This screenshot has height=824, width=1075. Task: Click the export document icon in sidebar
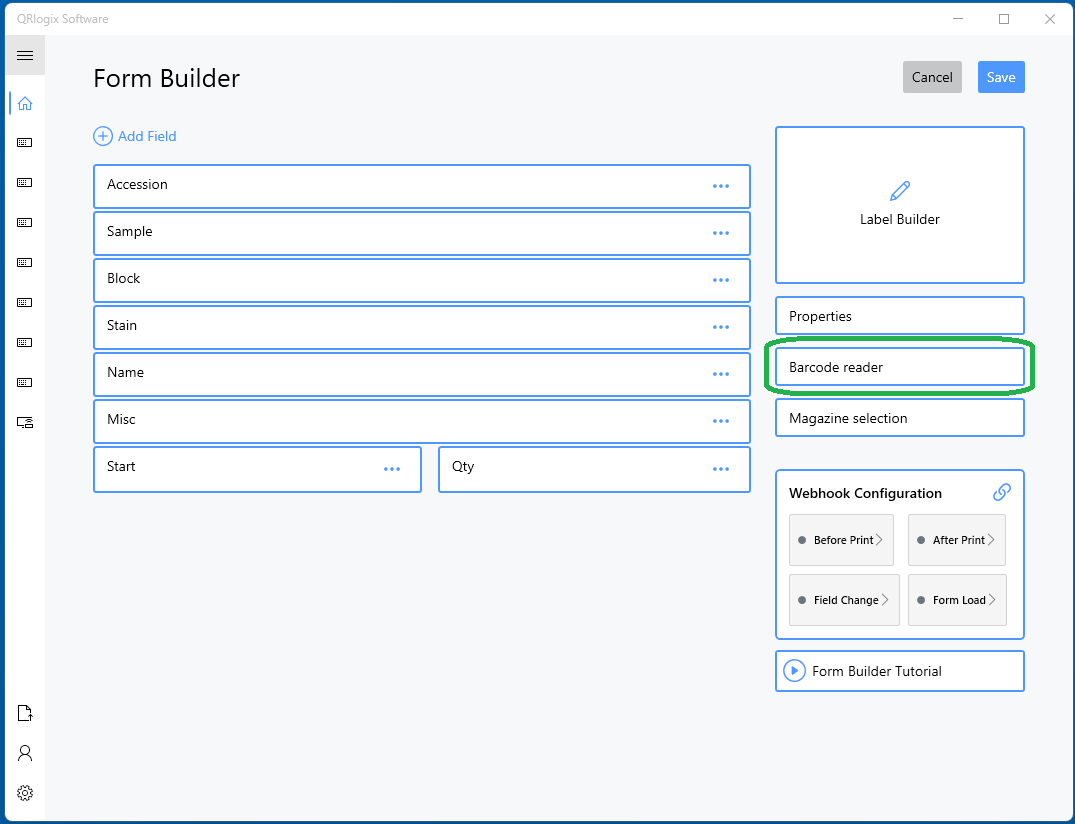point(25,713)
